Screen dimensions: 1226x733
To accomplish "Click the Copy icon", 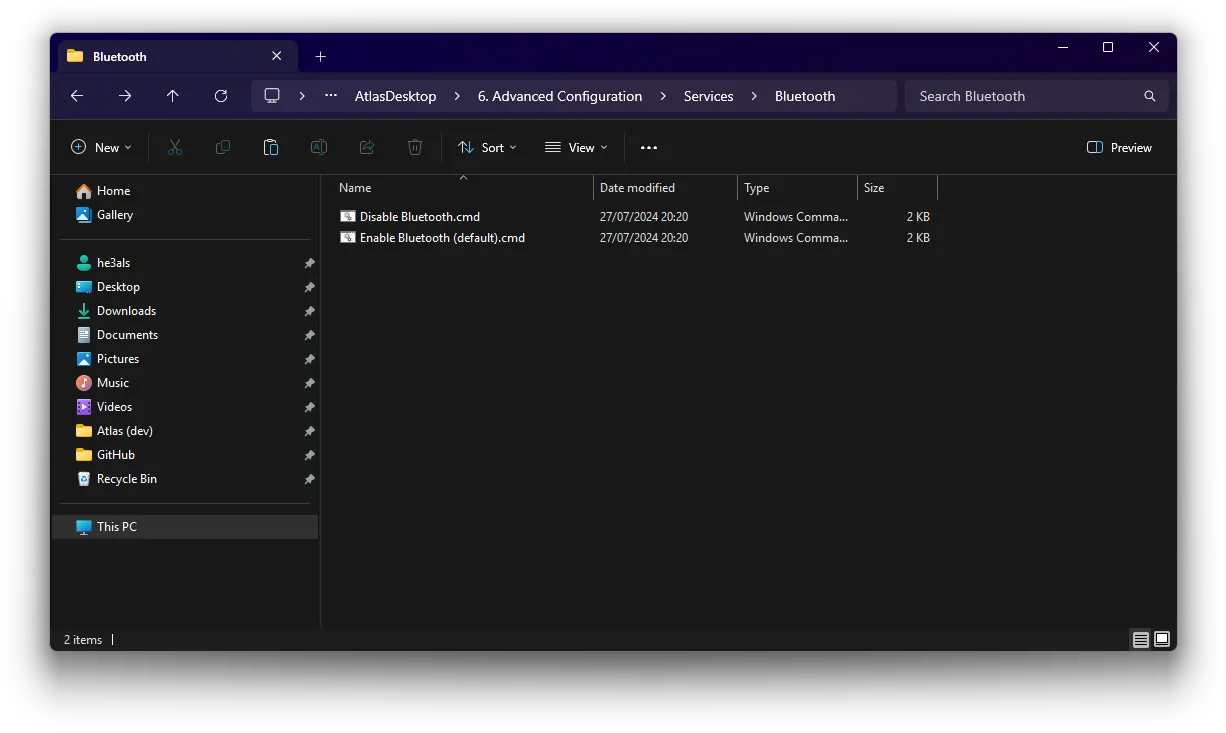I will pos(222,147).
